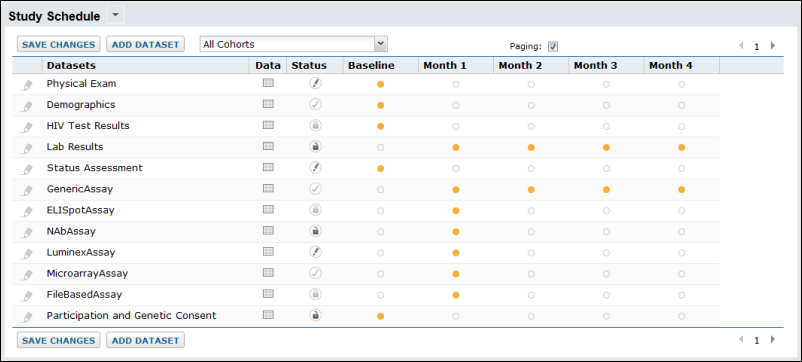The image size is (802, 362).
Task: Open the data grid icon for Demographics
Action: 268,104
